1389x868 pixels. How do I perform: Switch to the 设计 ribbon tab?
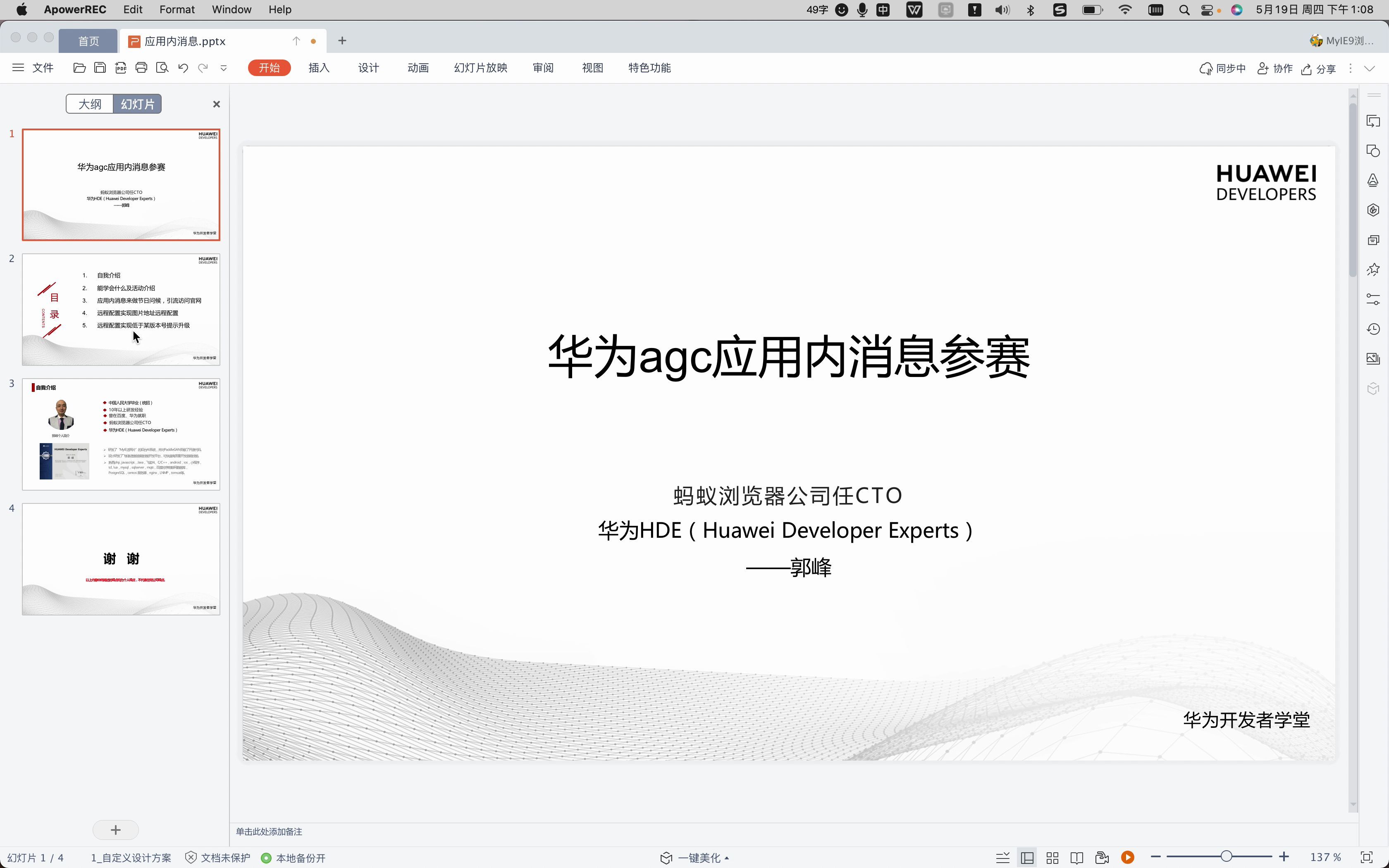pyautogui.click(x=368, y=68)
